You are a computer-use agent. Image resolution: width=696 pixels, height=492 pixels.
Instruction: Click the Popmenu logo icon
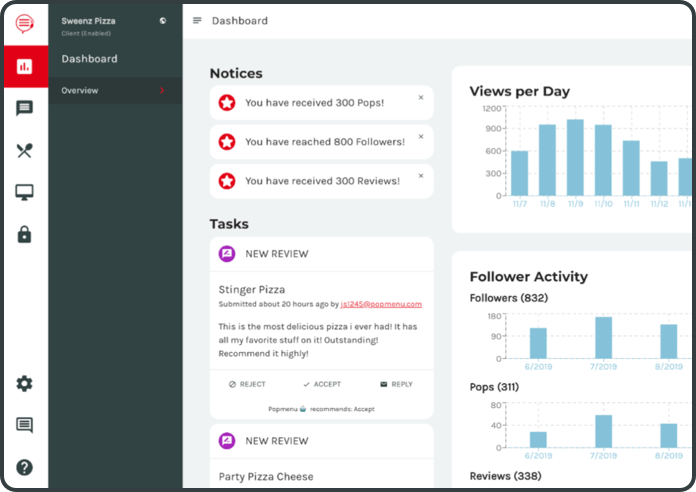24,22
